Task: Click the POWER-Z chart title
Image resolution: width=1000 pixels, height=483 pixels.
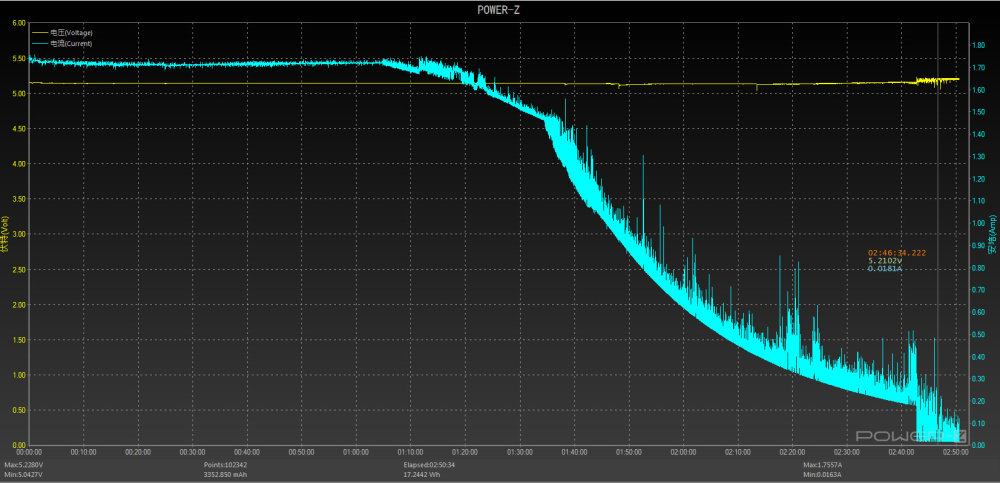Action: pyautogui.click(x=499, y=9)
